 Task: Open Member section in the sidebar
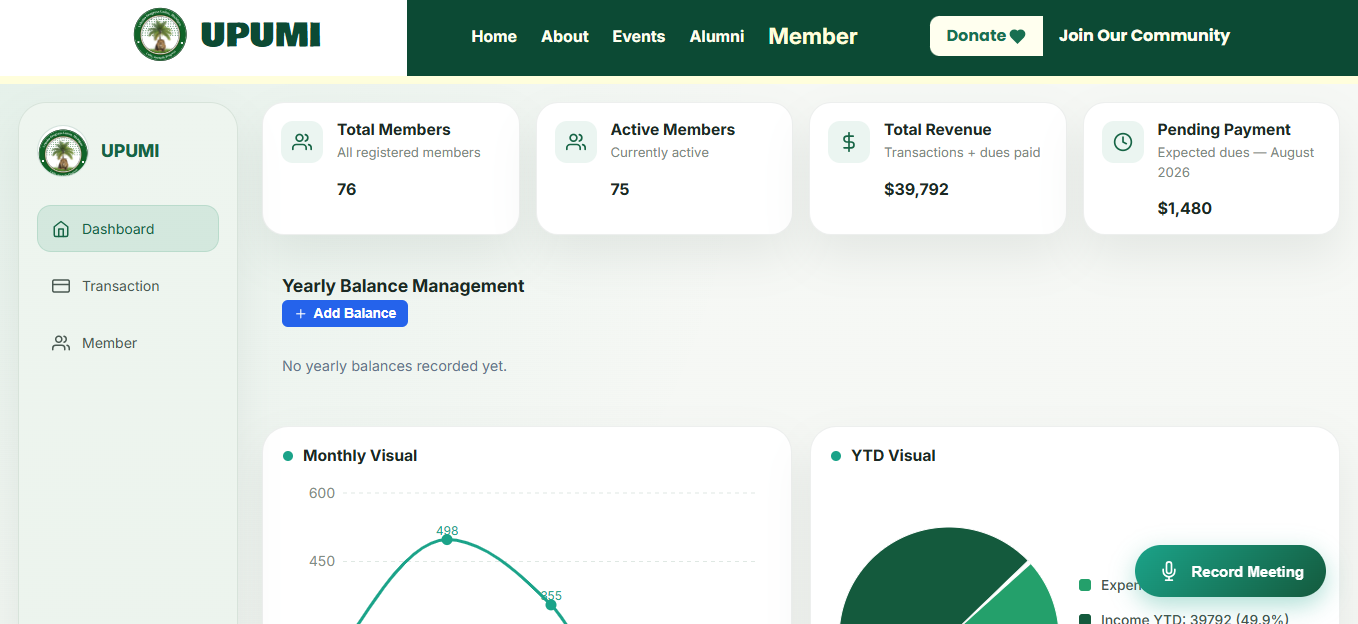tap(128, 343)
